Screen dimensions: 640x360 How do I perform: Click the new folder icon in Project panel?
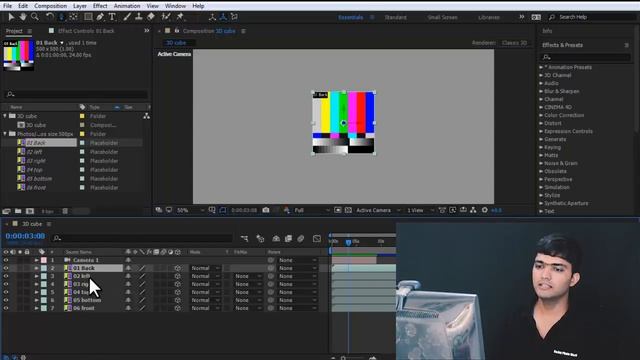coord(18,211)
